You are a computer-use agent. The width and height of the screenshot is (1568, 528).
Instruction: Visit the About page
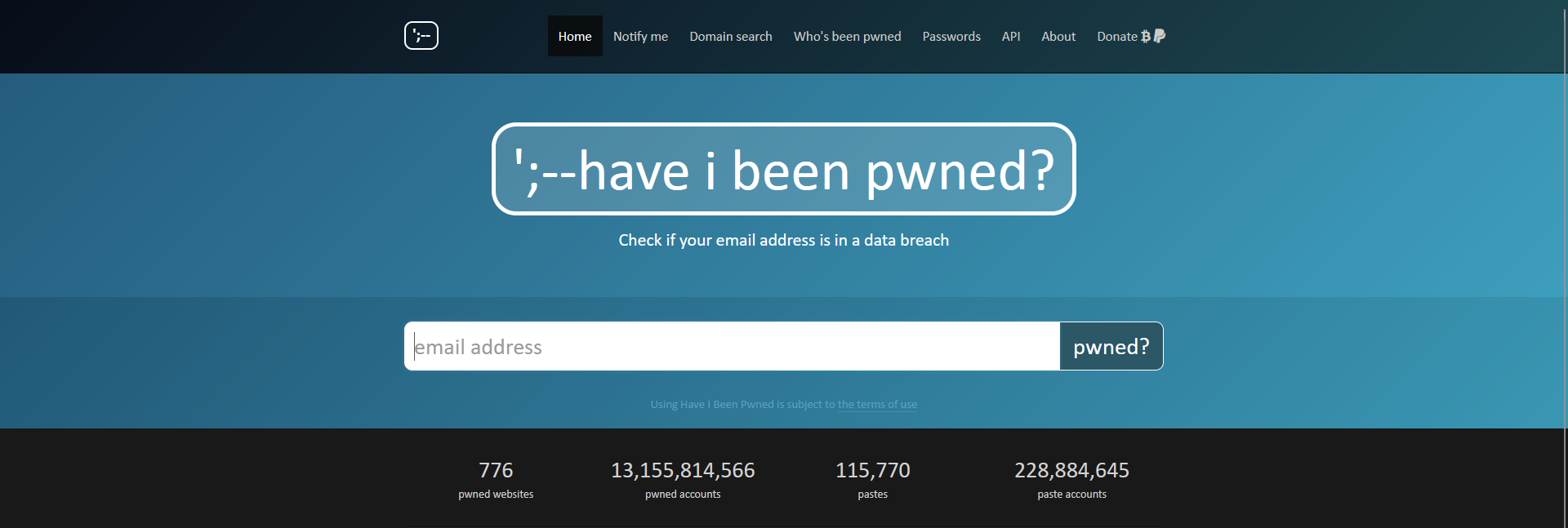[1058, 36]
